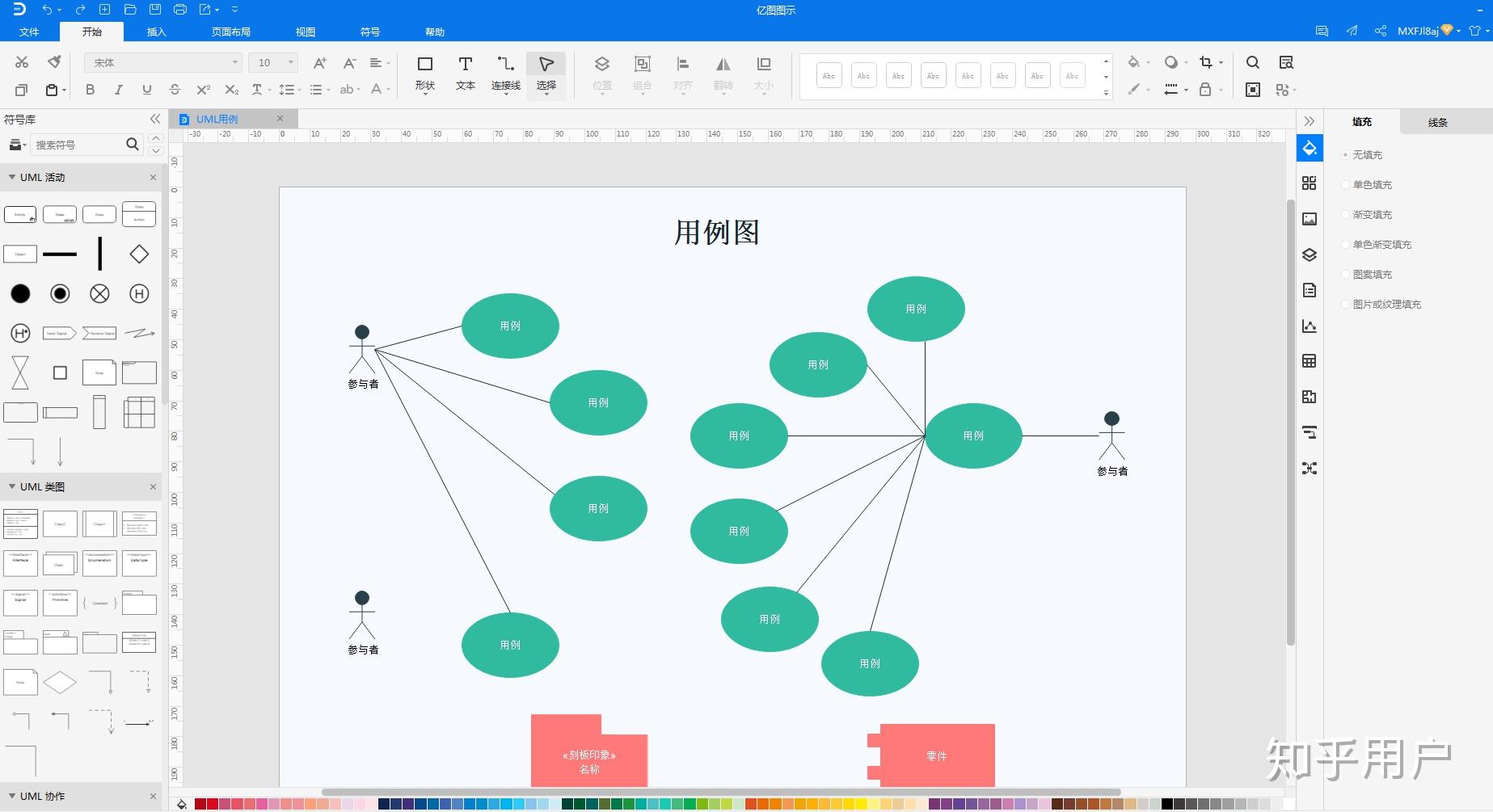Image resolution: width=1493 pixels, height=812 pixels.
Task: Collapse the UML 类图 symbol section
Action: coord(12,486)
